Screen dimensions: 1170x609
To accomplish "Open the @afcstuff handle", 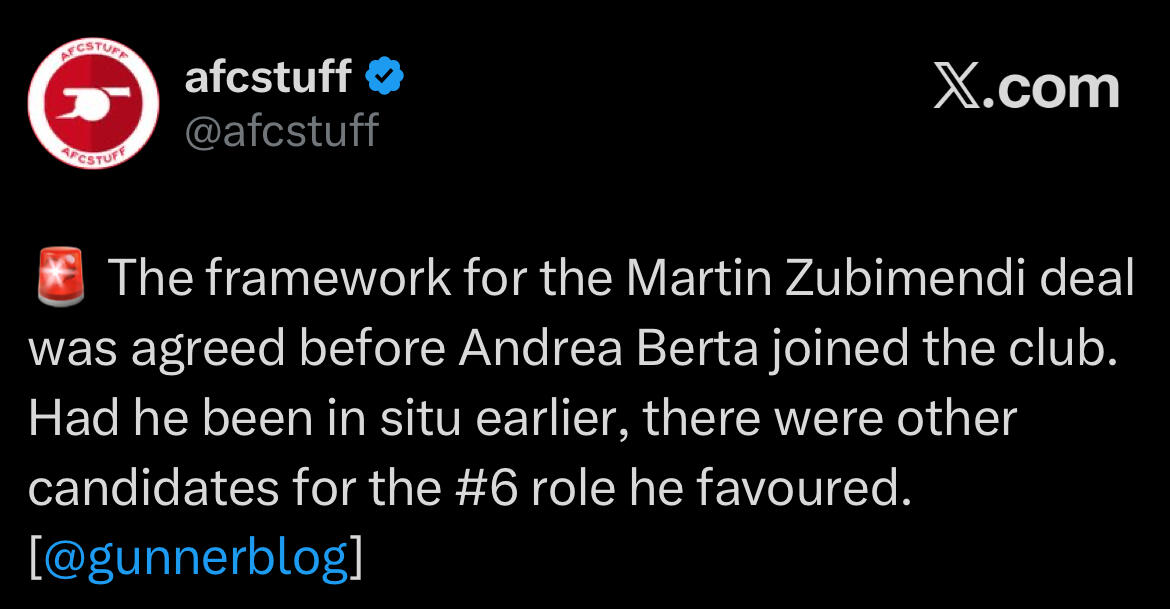I will pos(282,130).
